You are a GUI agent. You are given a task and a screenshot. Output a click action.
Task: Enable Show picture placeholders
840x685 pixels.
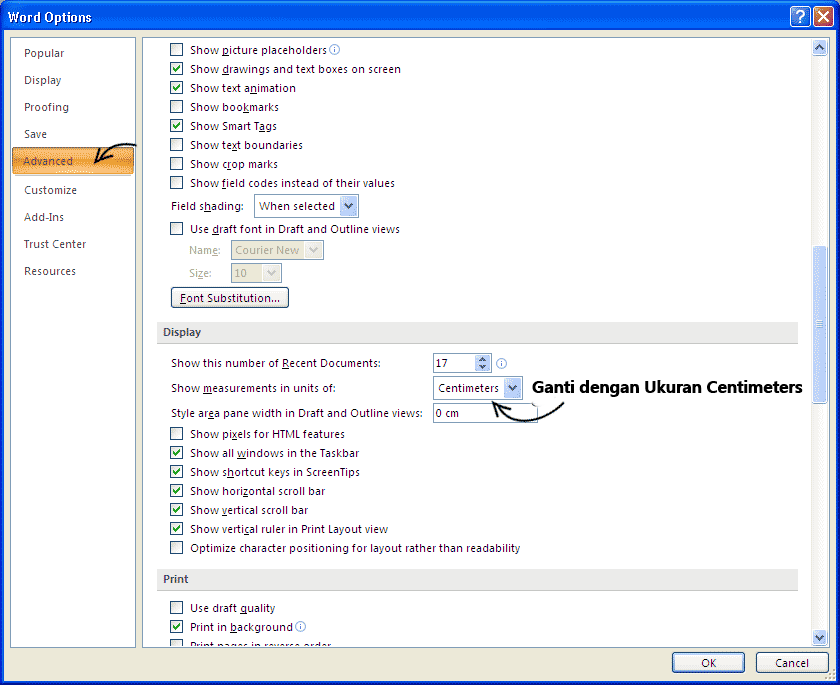tap(176, 50)
